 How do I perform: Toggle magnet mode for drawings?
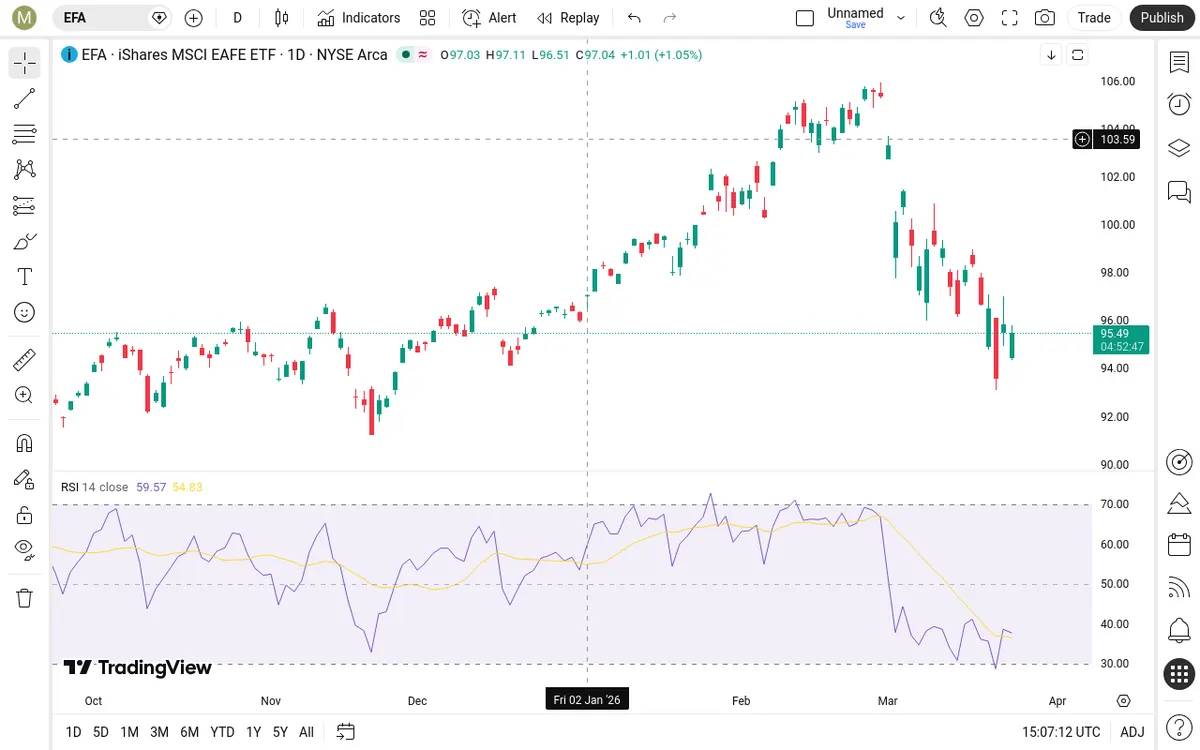(25, 443)
